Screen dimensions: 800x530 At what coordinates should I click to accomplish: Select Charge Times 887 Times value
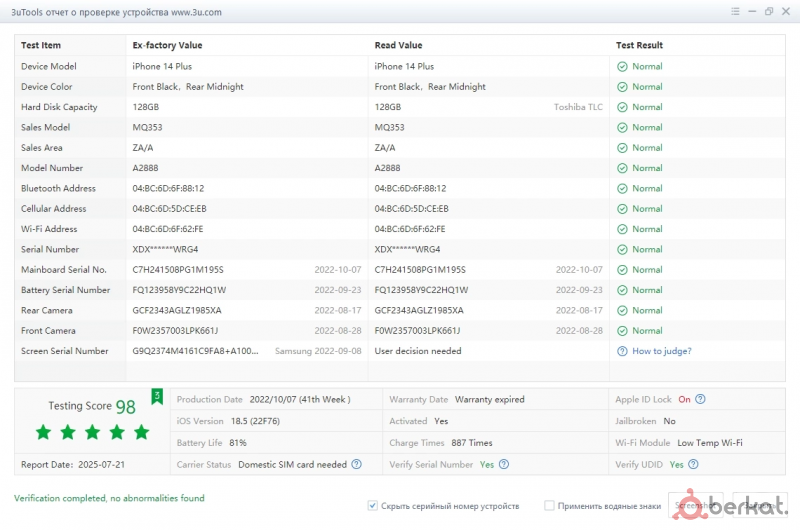pyautogui.click(x=472, y=443)
